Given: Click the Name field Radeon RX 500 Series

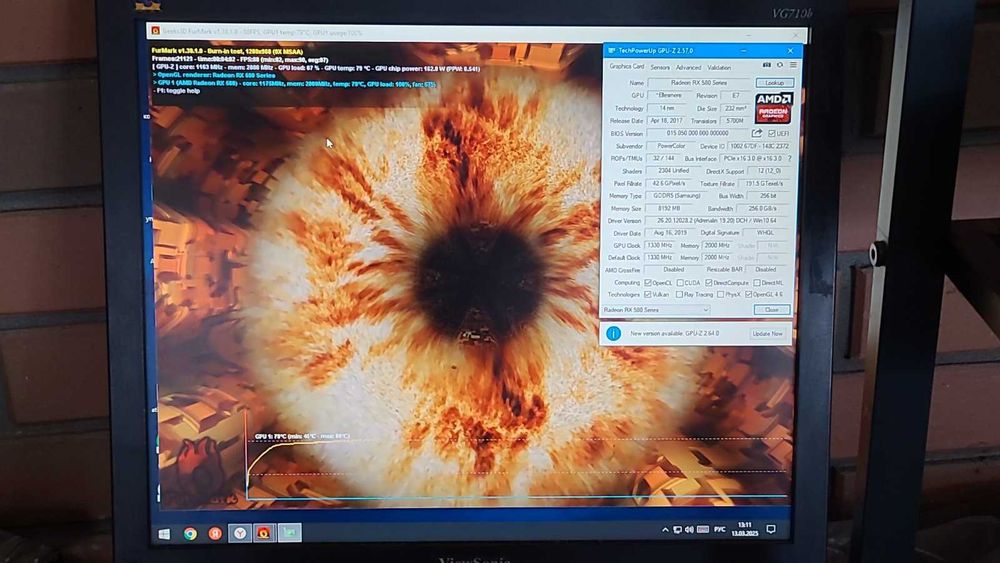Looking at the screenshot, I should [699, 83].
